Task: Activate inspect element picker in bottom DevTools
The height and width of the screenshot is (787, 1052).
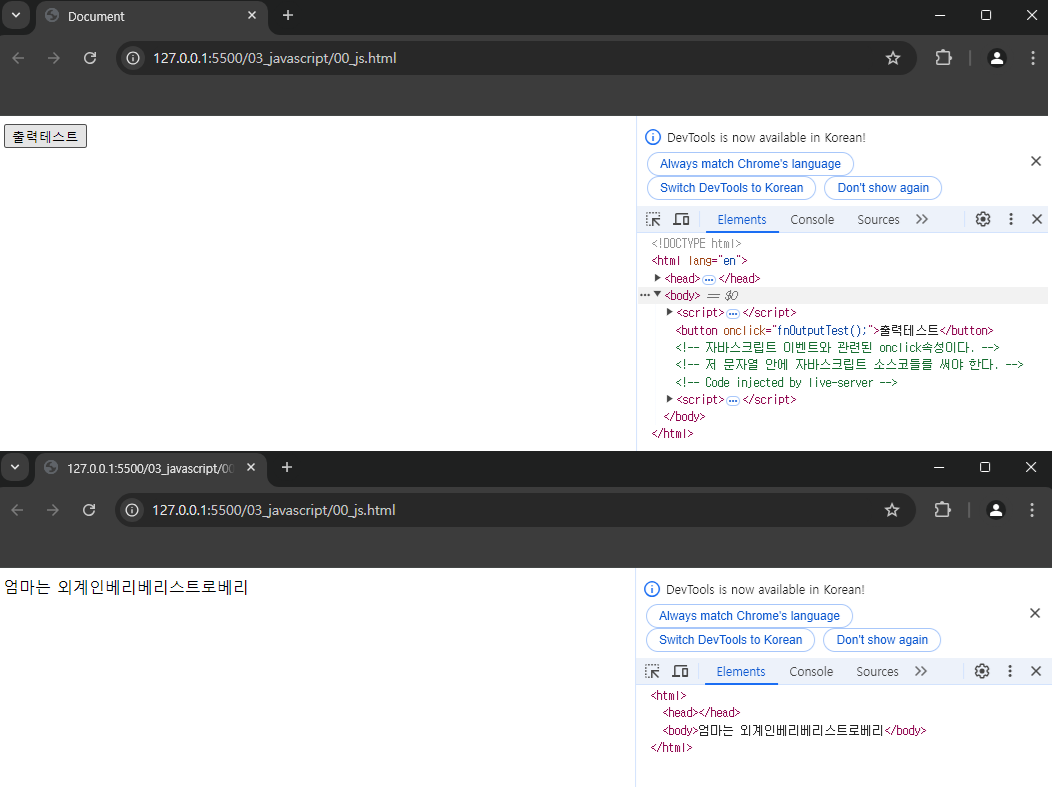Action: (652, 672)
